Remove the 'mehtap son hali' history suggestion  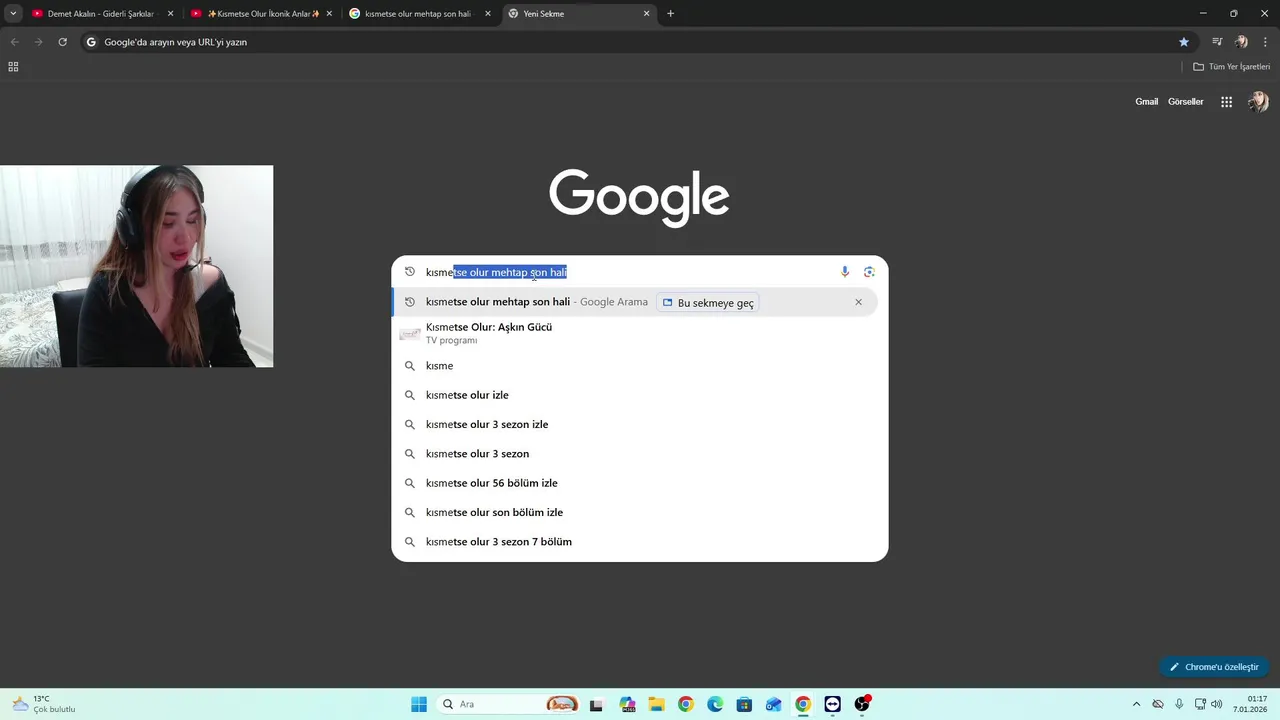click(x=858, y=302)
